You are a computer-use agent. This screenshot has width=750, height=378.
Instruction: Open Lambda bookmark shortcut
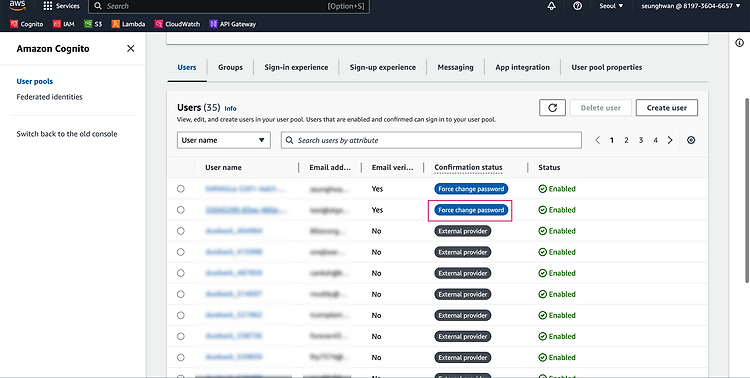click(128, 24)
